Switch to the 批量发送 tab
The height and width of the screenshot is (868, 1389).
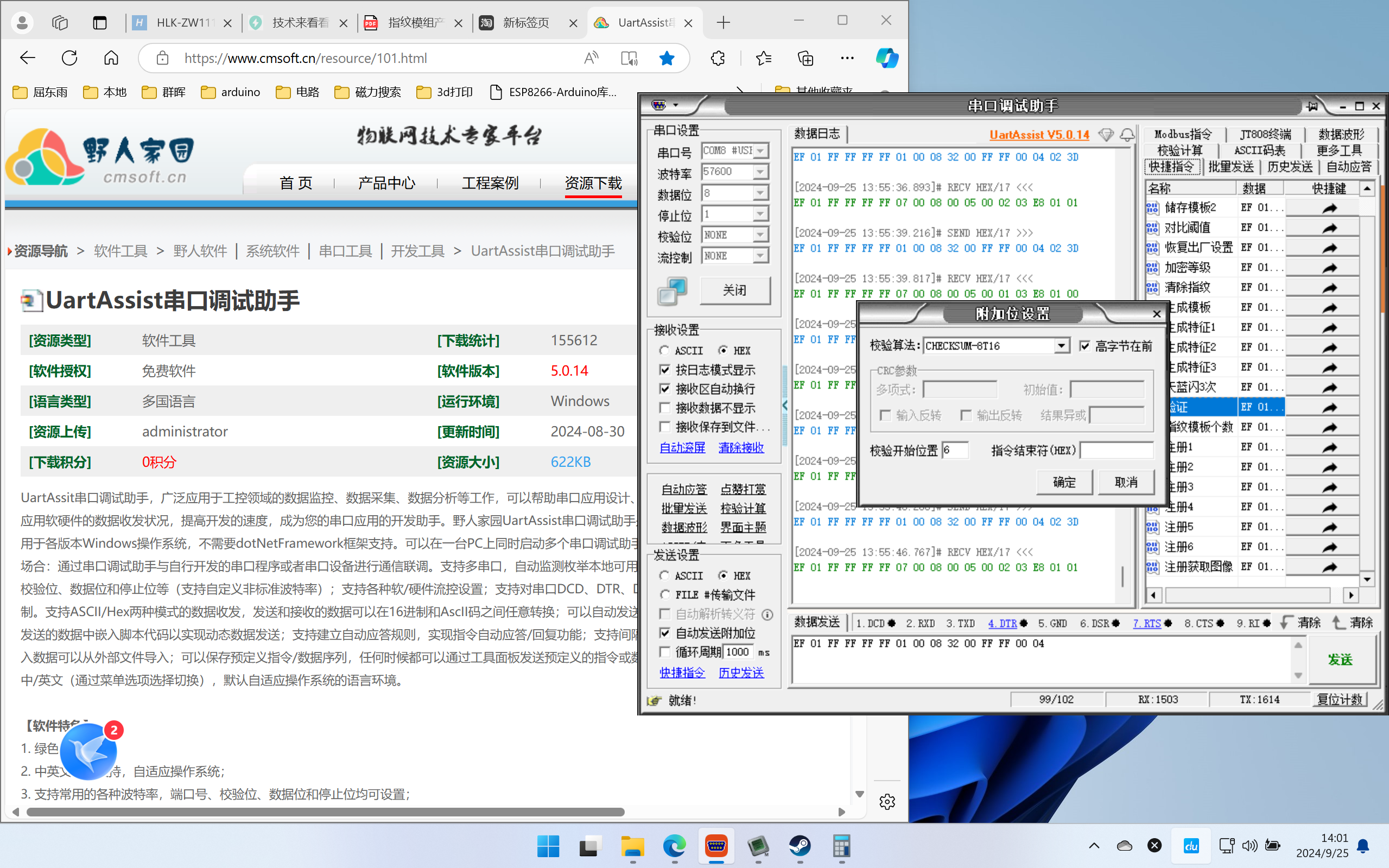pyautogui.click(x=1231, y=167)
